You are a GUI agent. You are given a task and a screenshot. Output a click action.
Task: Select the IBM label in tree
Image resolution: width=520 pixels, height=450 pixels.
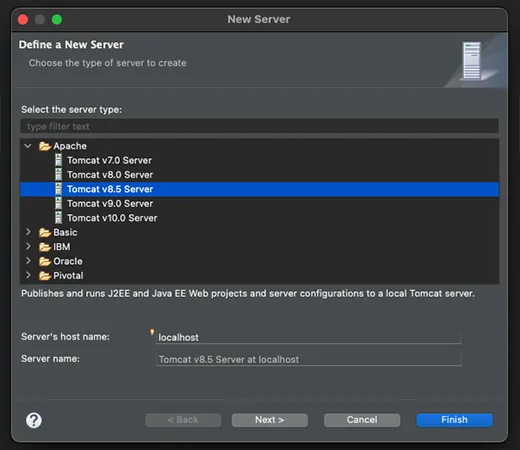(x=62, y=247)
